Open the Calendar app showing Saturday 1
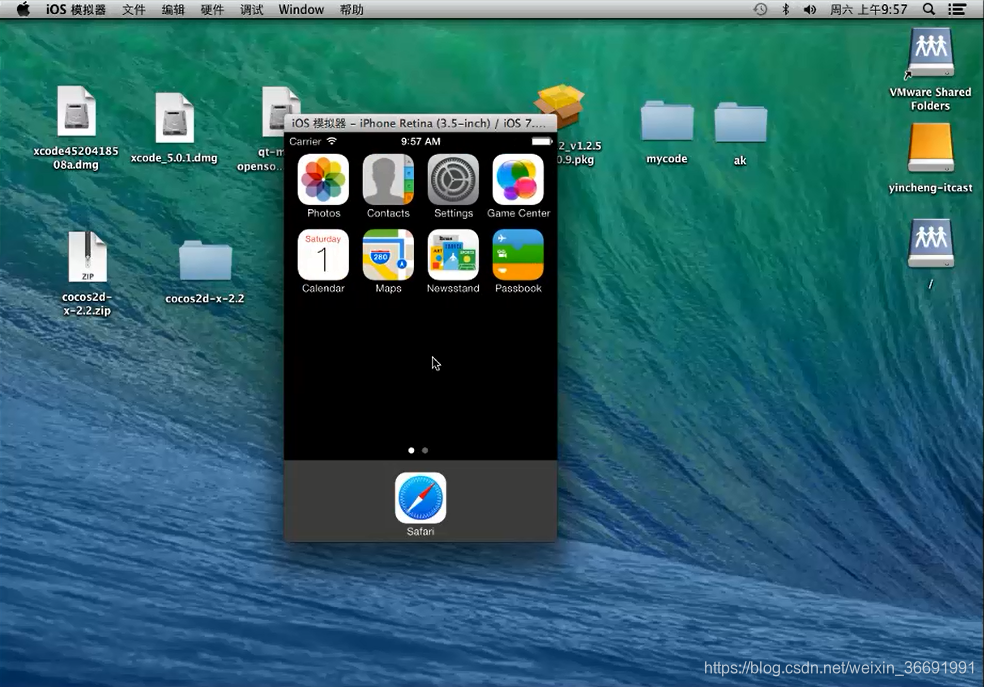The height and width of the screenshot is (687, 984). pos(323,255)
